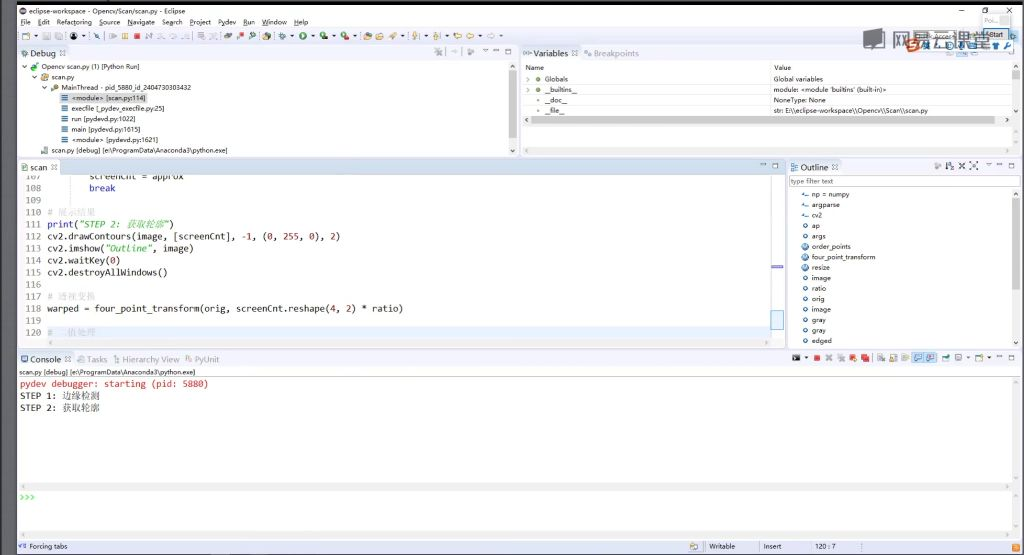Click the Sort alphabetically icon in Outline panel
The width and height of the screenshot is (1024, 555).
(x=950, y=166)
